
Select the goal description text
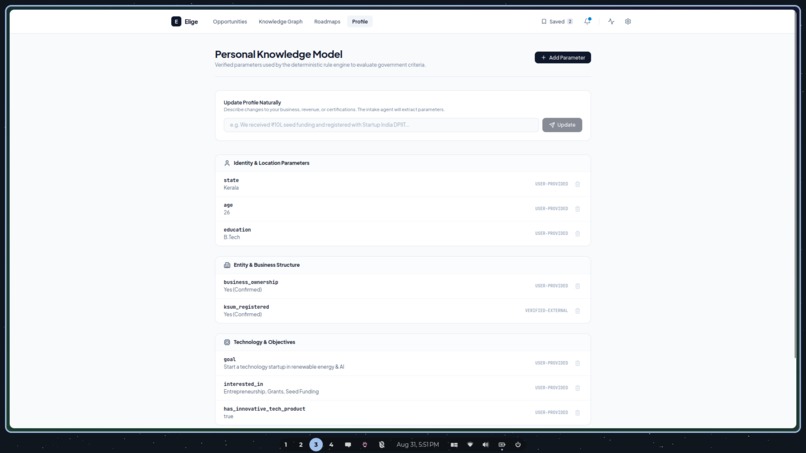pyautogui.click(x=284, y=367)
